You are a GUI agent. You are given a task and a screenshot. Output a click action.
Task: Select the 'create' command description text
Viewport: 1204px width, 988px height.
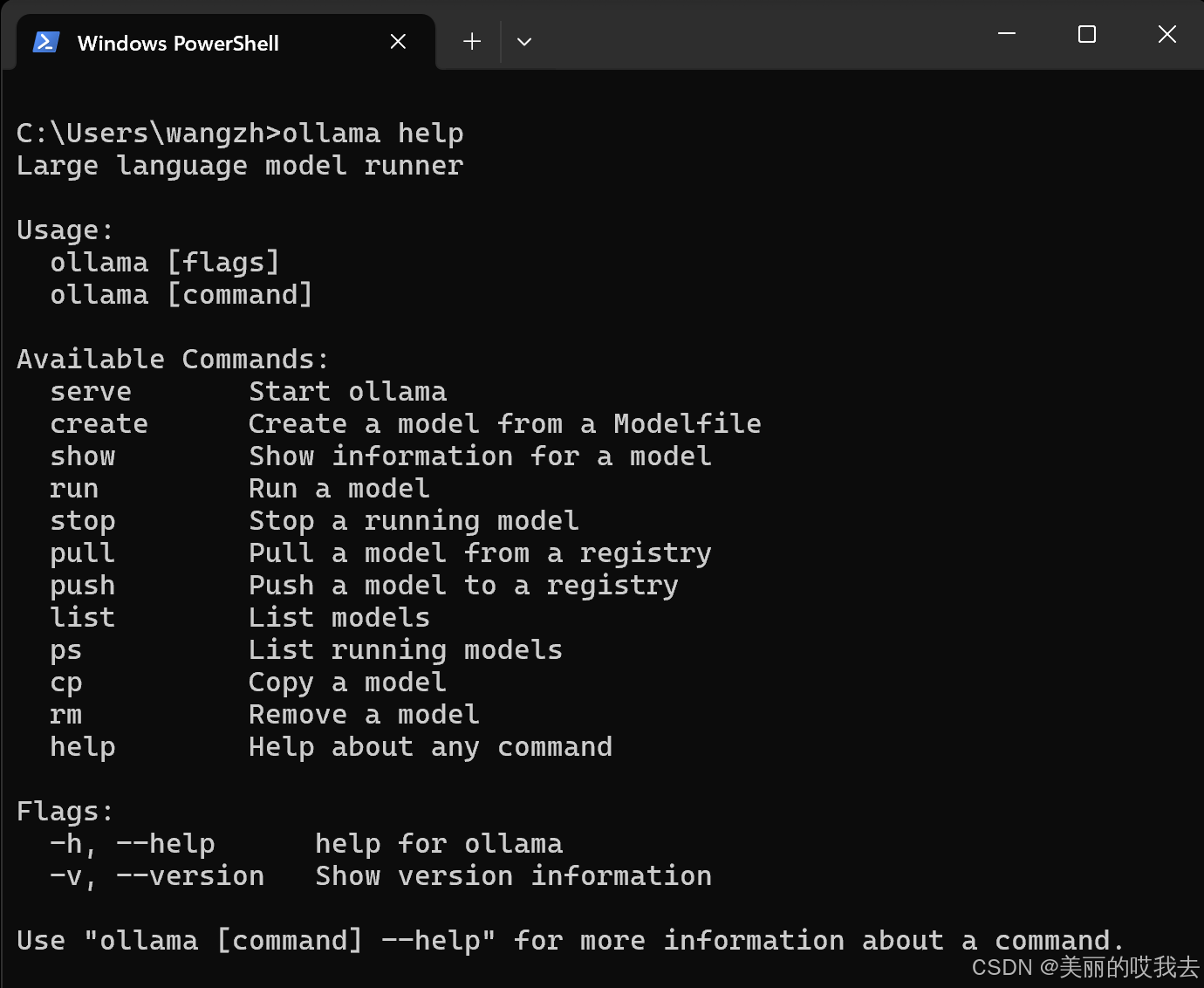click(504, 423)
